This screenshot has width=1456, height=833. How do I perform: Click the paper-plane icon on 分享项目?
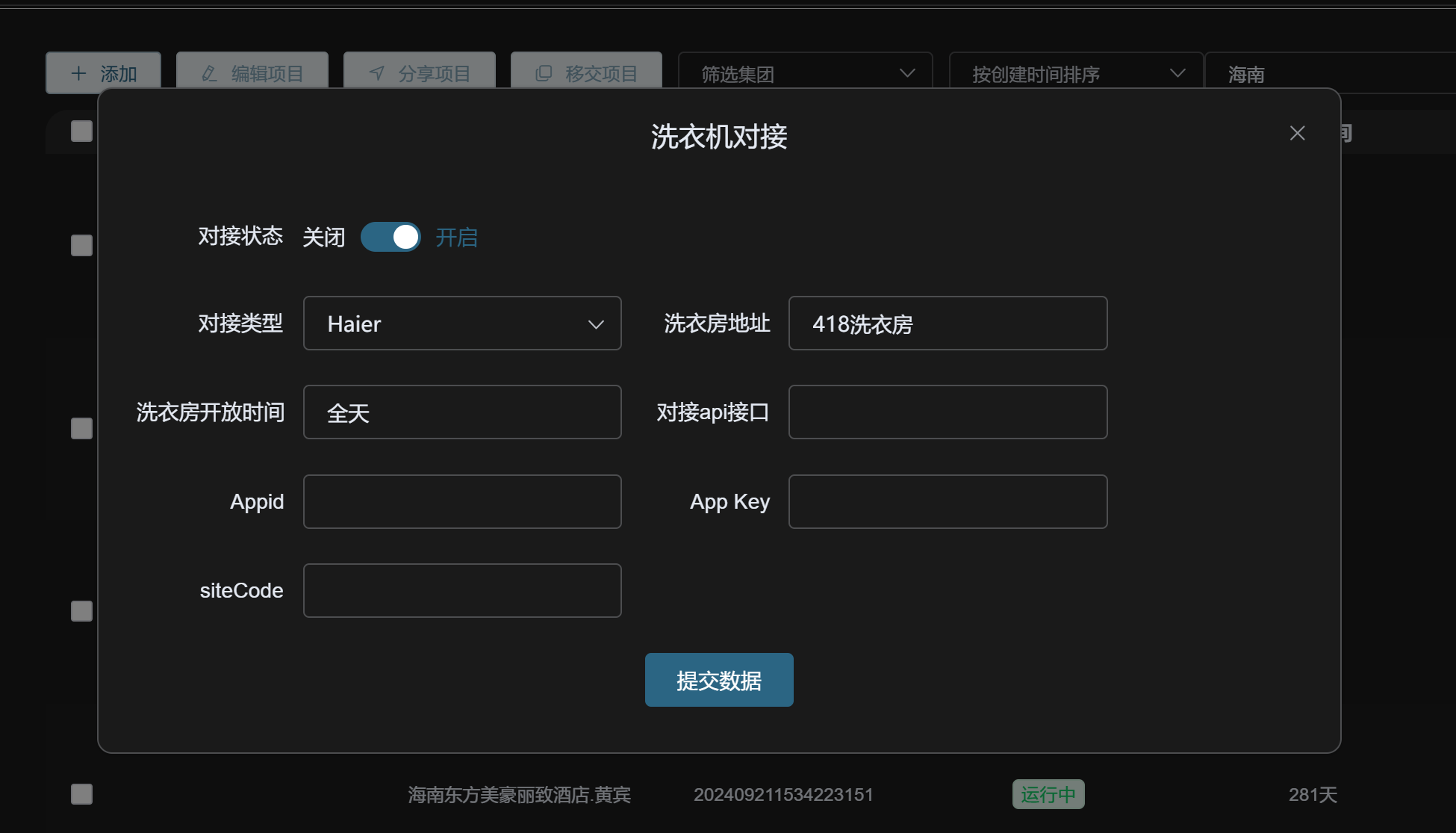(377, 73)
